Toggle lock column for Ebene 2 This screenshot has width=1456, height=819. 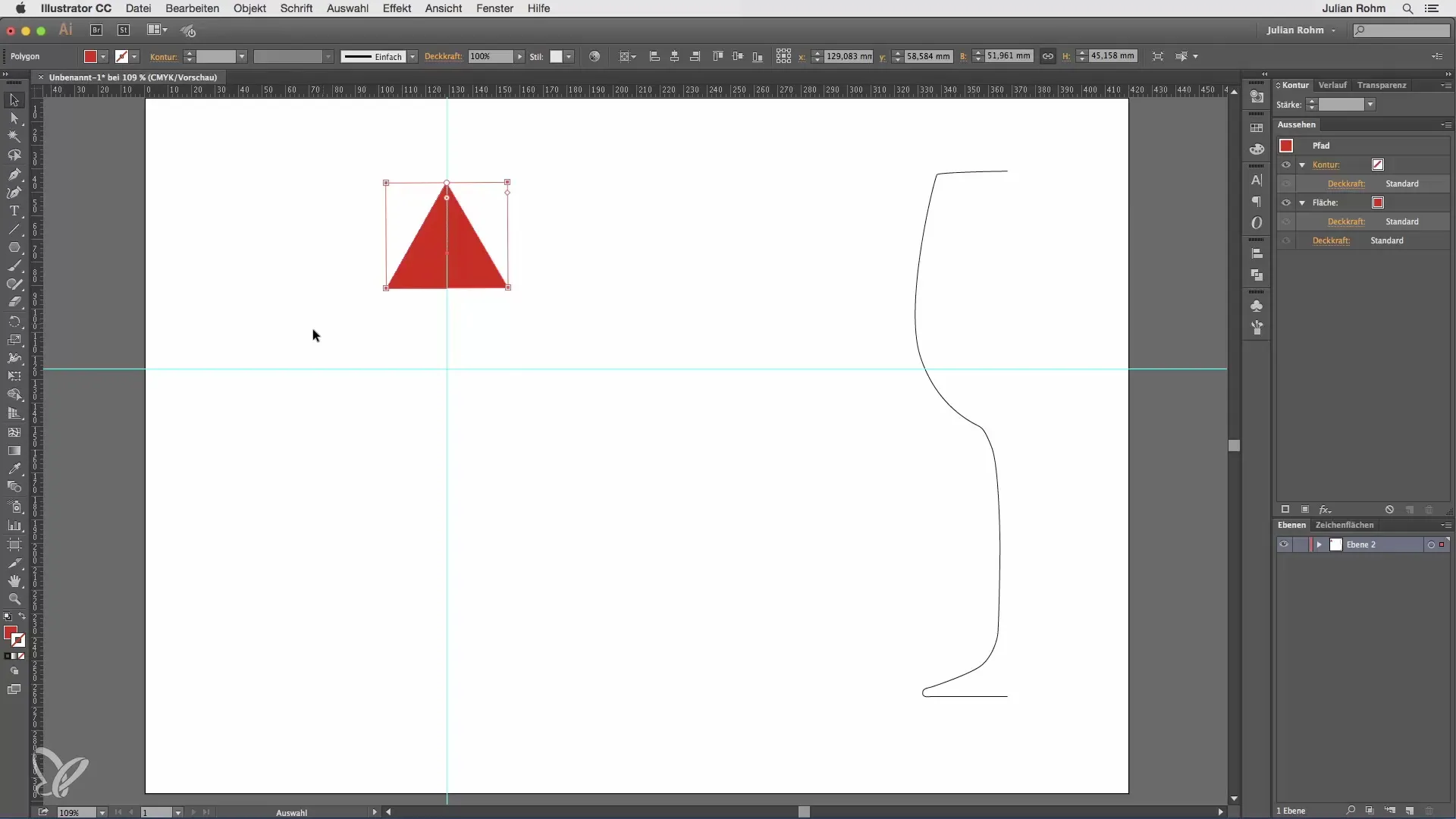coord(1301,544)
